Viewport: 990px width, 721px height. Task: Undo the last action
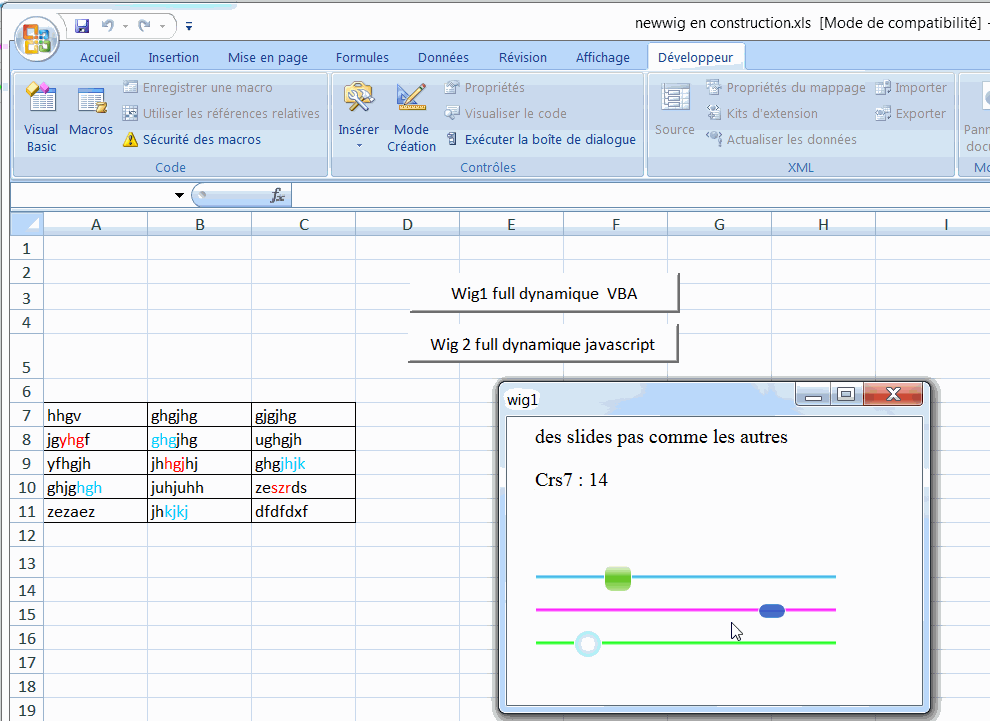[107, 26]
